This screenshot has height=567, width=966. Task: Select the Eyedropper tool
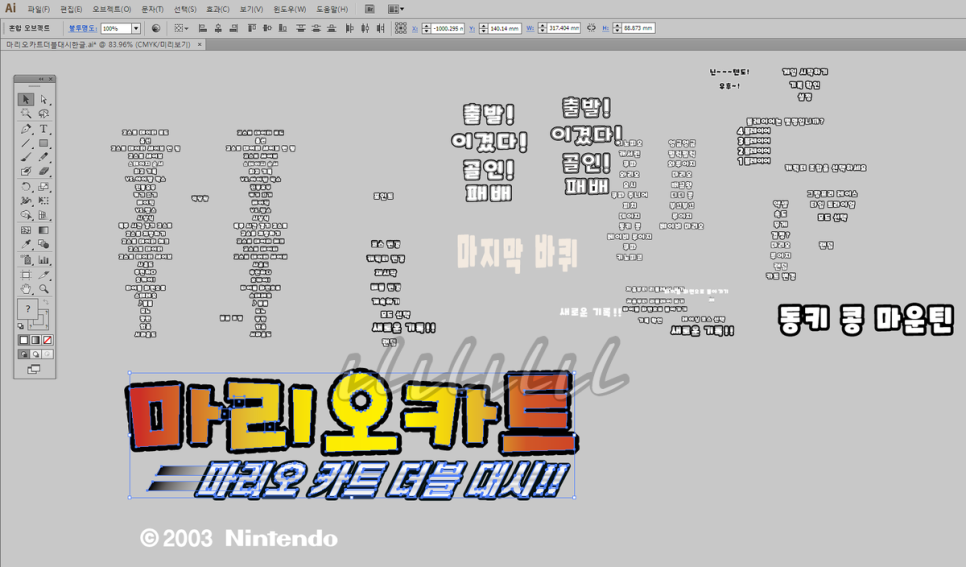[26, 244]
